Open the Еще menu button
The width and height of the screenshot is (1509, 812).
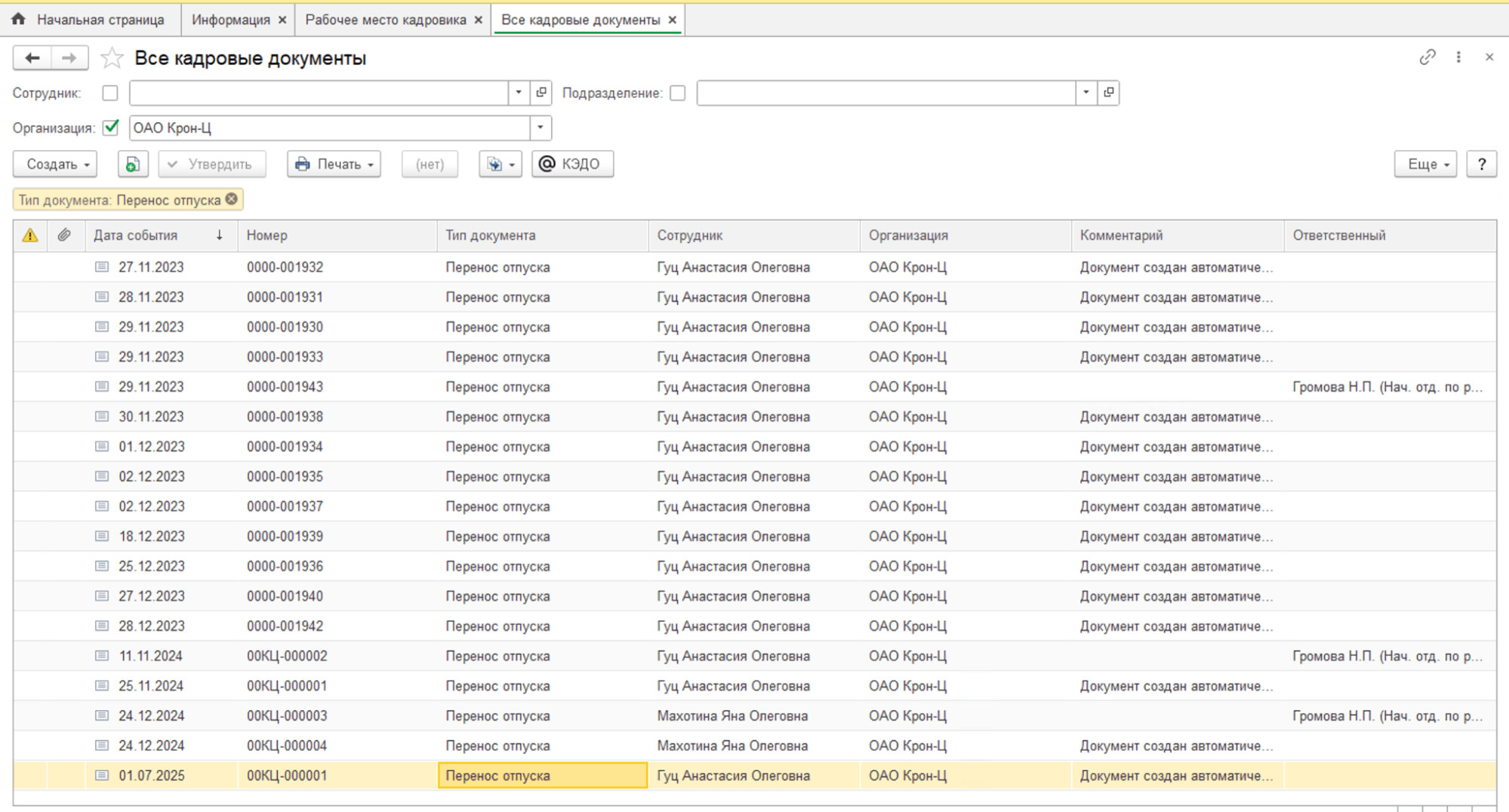[1424, 165]
